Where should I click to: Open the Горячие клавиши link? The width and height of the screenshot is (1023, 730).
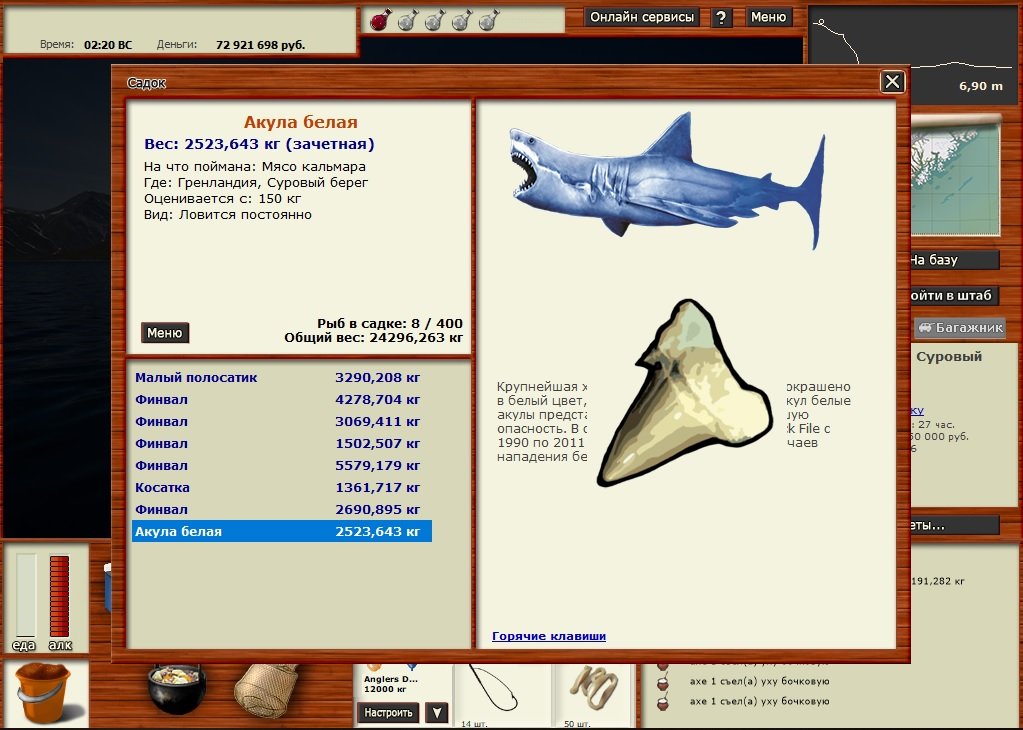pos(549,636)
